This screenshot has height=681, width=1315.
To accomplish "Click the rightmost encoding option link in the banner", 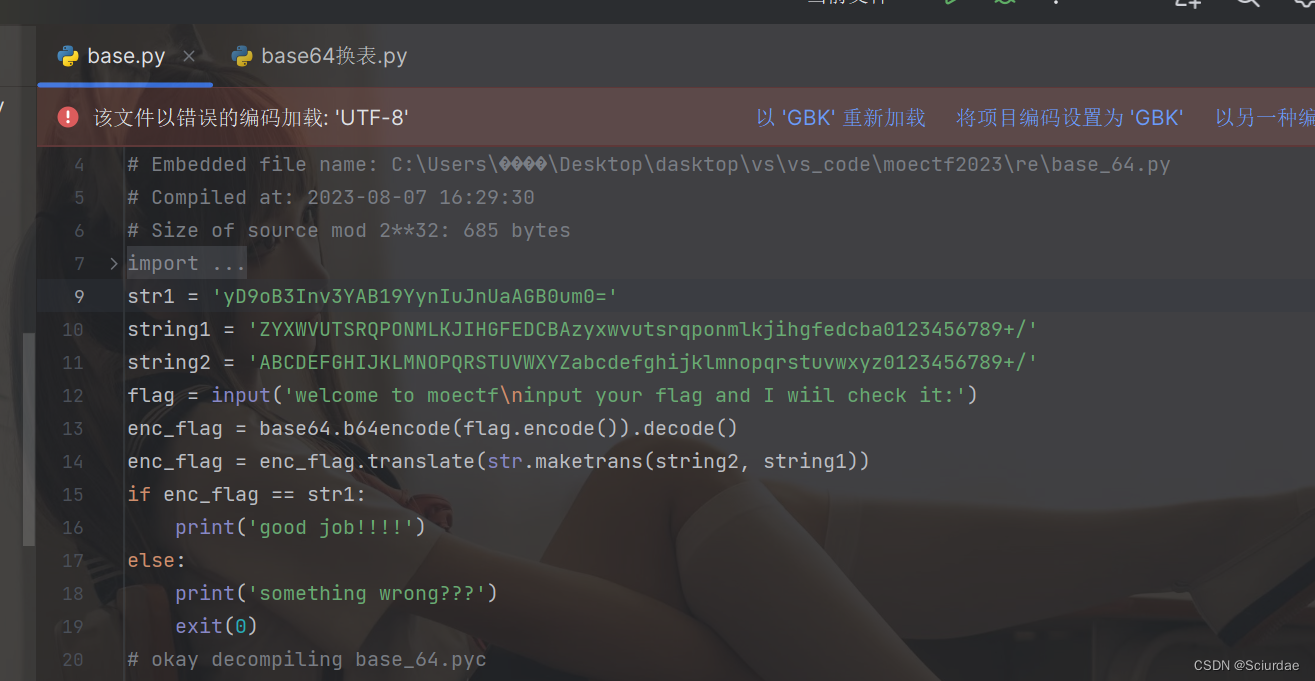I will point(1263,117).
